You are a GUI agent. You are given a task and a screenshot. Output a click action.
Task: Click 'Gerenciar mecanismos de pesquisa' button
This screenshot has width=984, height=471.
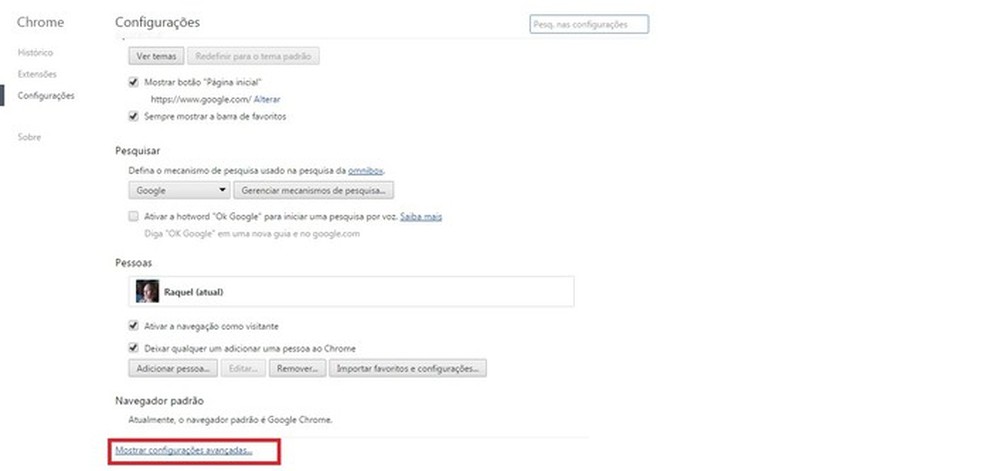pos(314,189)
